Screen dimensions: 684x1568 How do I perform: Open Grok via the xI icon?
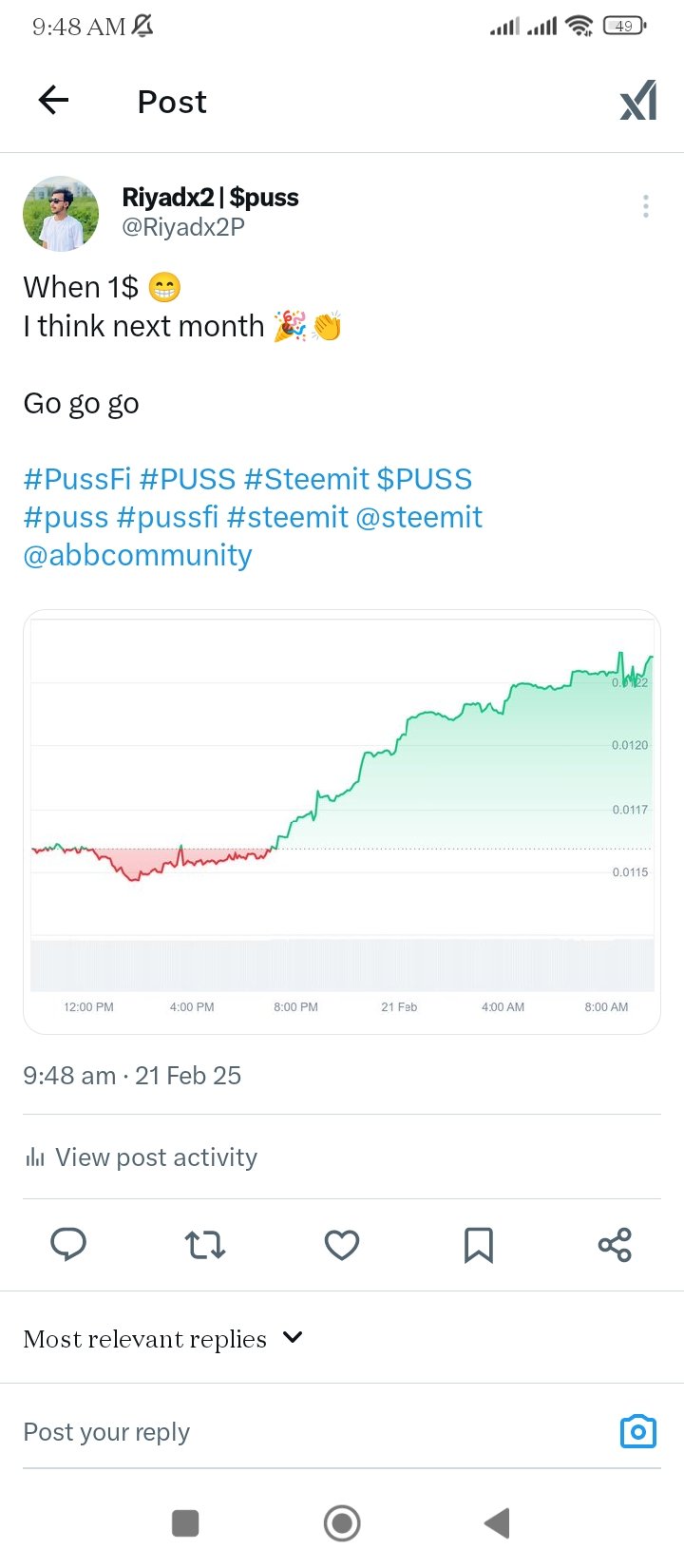coord(638,101)
